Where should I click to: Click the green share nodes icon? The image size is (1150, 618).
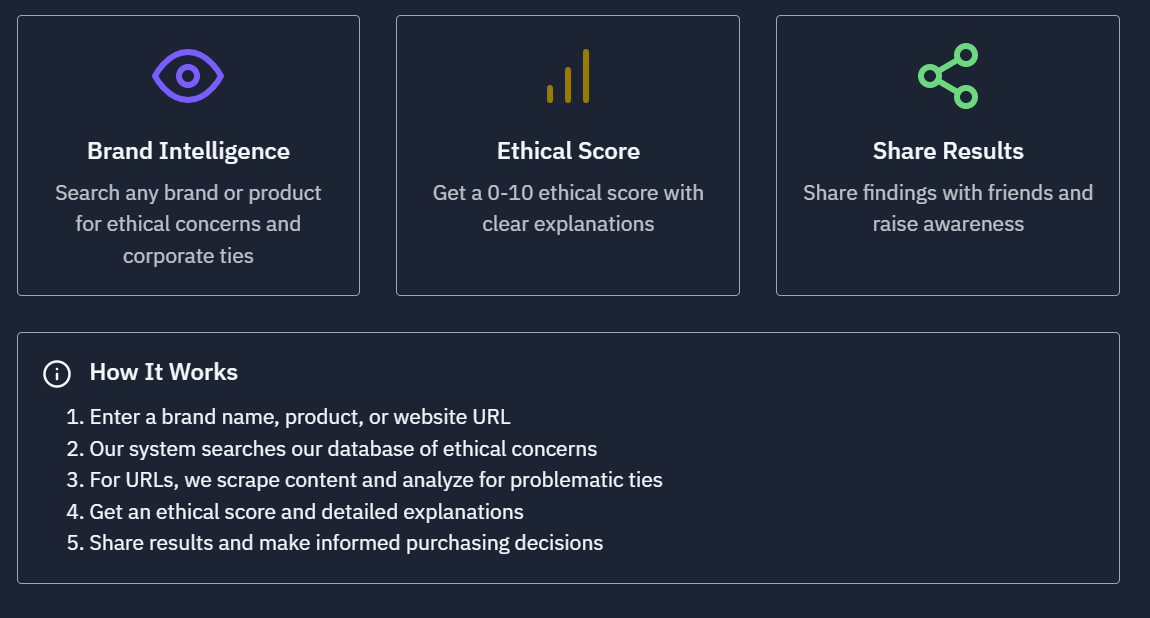pos(948,76)
